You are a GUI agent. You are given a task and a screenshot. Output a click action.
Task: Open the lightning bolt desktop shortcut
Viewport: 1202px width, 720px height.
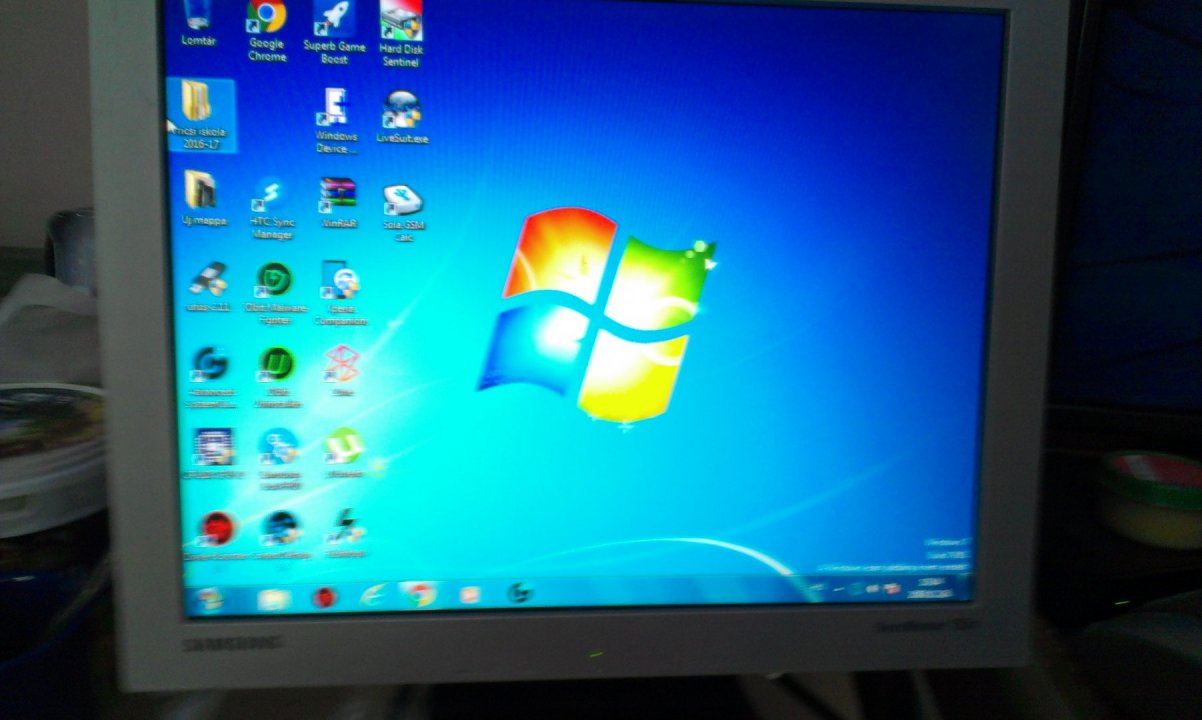[345, 533]
